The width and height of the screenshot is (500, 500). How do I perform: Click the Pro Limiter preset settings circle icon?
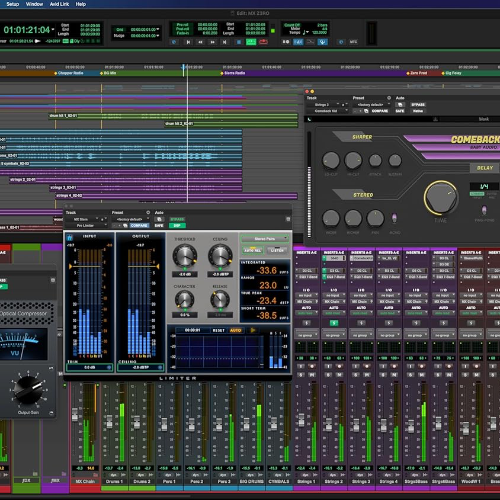coord(148,213)
